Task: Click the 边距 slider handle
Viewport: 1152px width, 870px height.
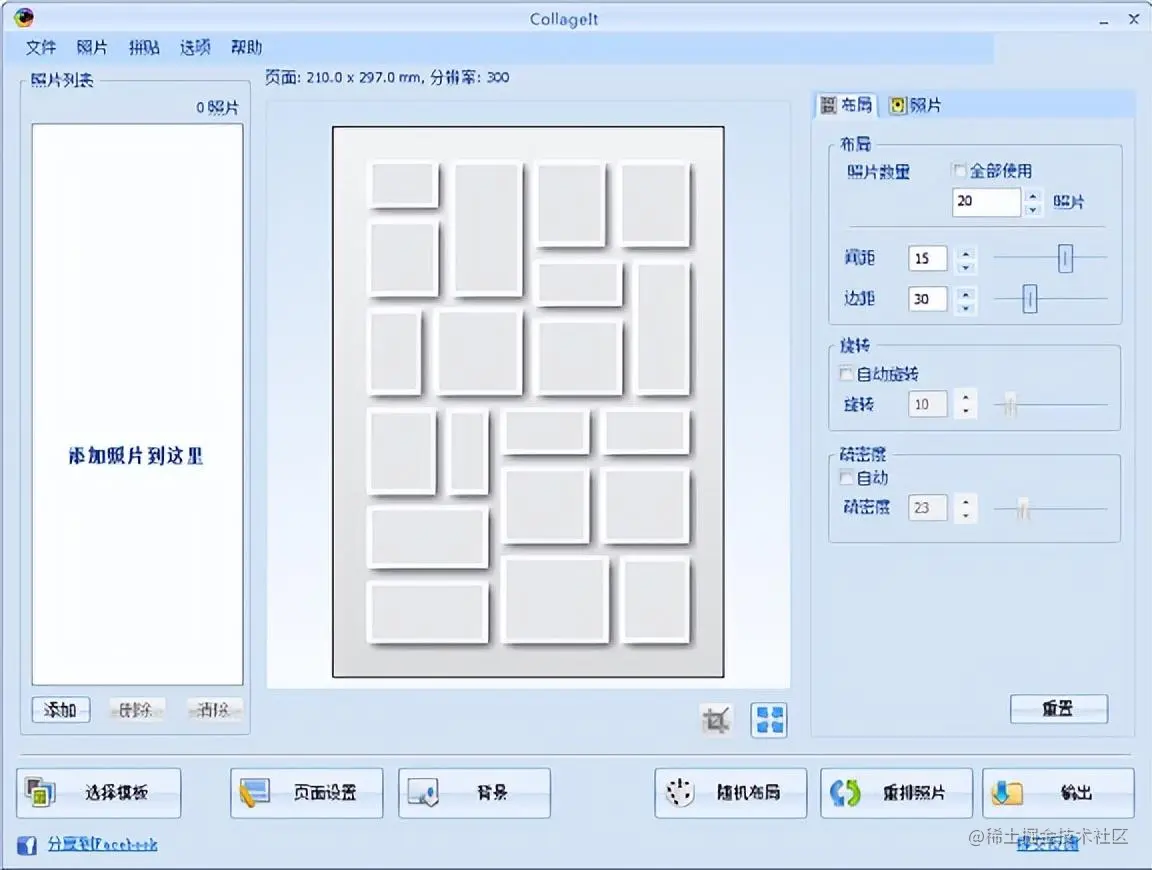Action: click(1030, 299)
